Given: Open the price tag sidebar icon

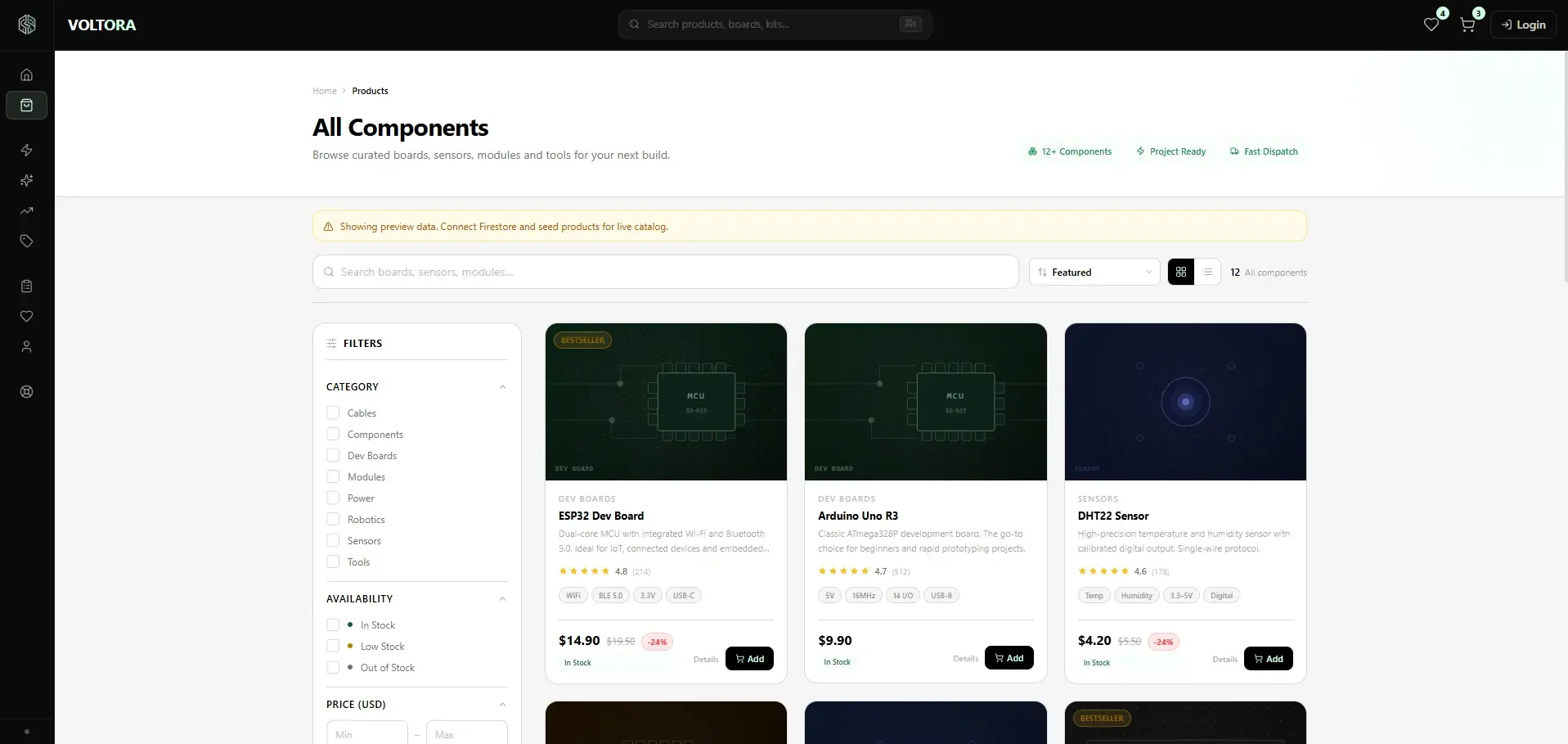Looking at the screenshot, I should [27, 241].
